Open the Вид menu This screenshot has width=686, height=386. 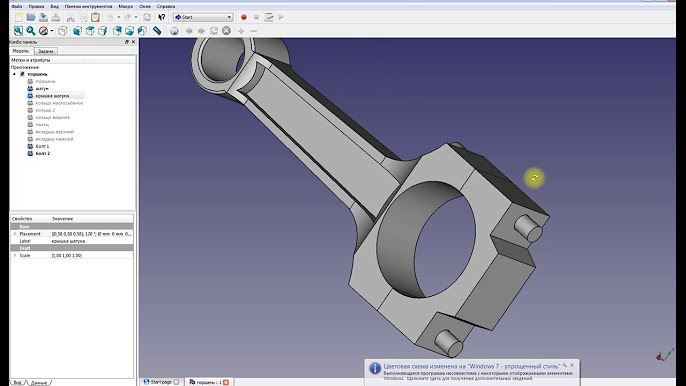54,6
